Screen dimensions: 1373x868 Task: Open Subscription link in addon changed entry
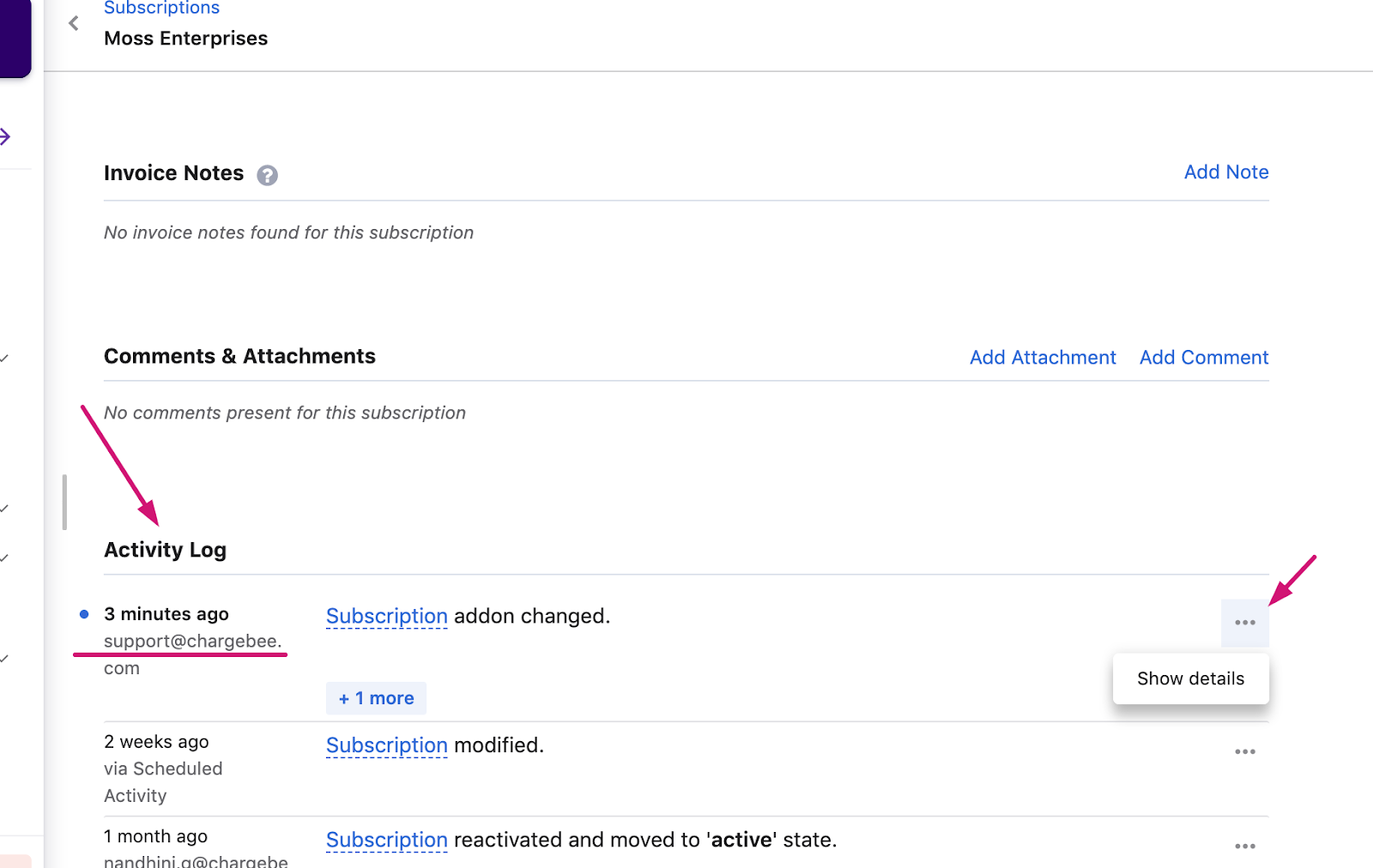click(x=386, y=617)
